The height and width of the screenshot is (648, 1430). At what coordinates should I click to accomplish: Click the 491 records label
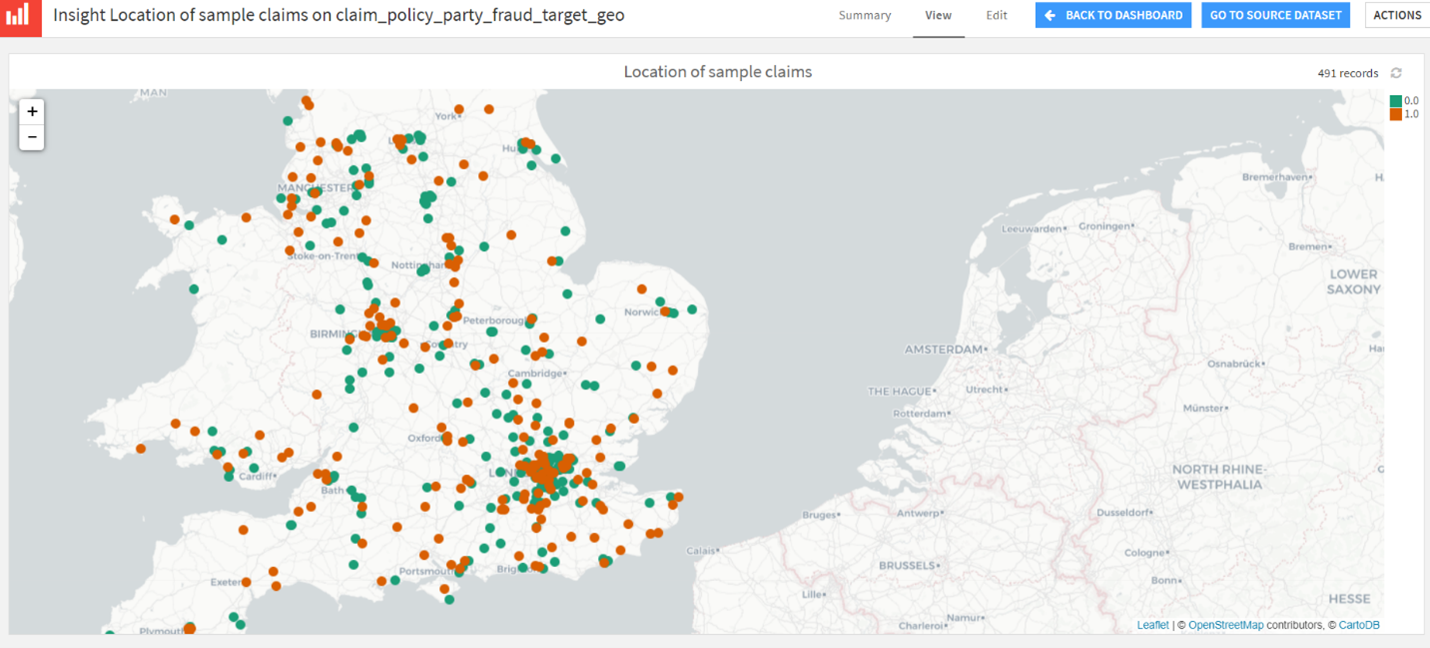pyautogui.click(x=1347, y=73)
